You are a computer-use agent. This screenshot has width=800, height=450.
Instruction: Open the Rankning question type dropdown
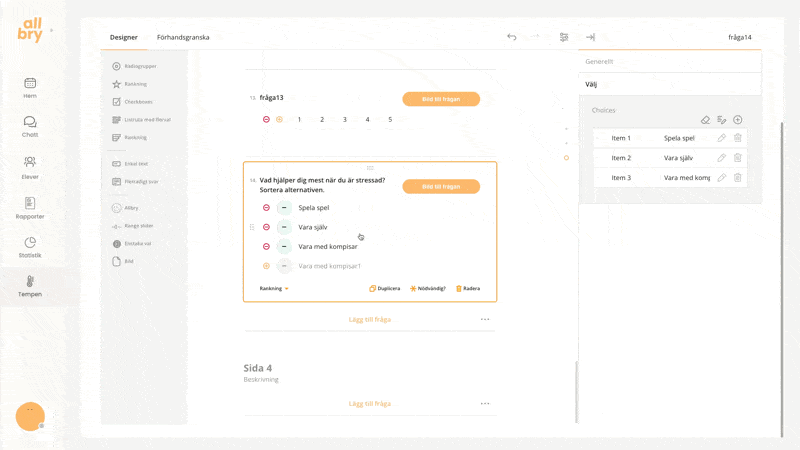274,288
